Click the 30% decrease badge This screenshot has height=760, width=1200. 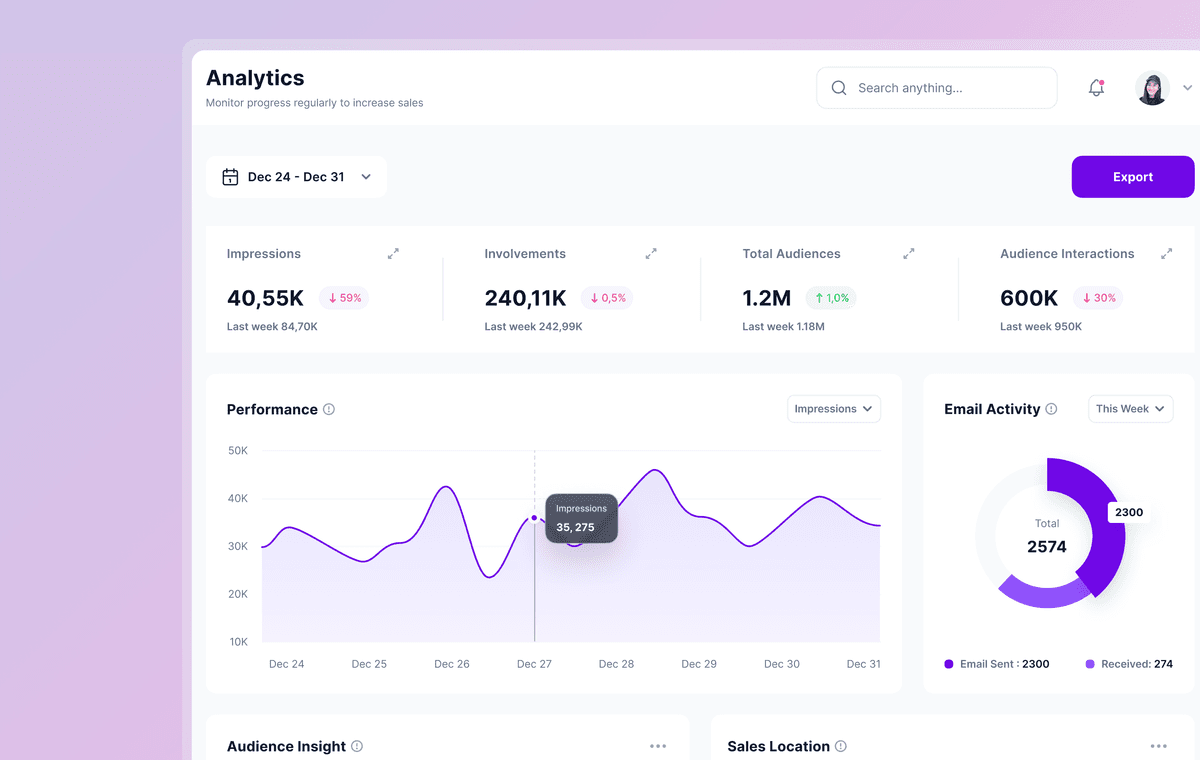point(1098,298)
